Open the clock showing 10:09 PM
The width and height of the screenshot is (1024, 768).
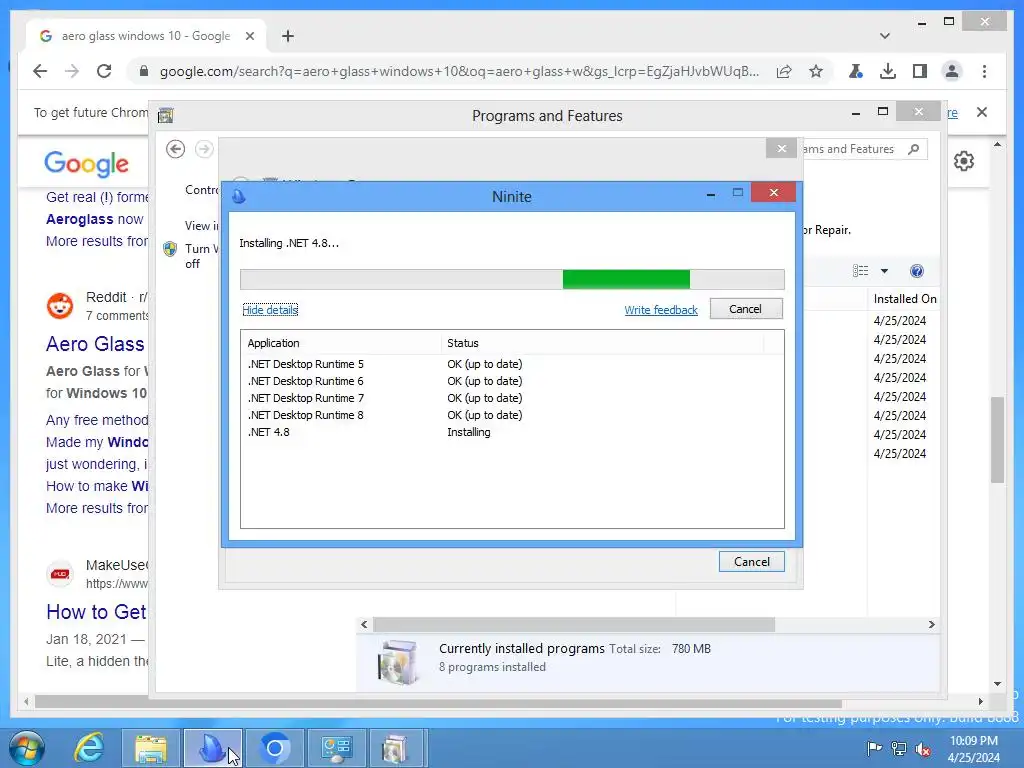tap(973, 749)
